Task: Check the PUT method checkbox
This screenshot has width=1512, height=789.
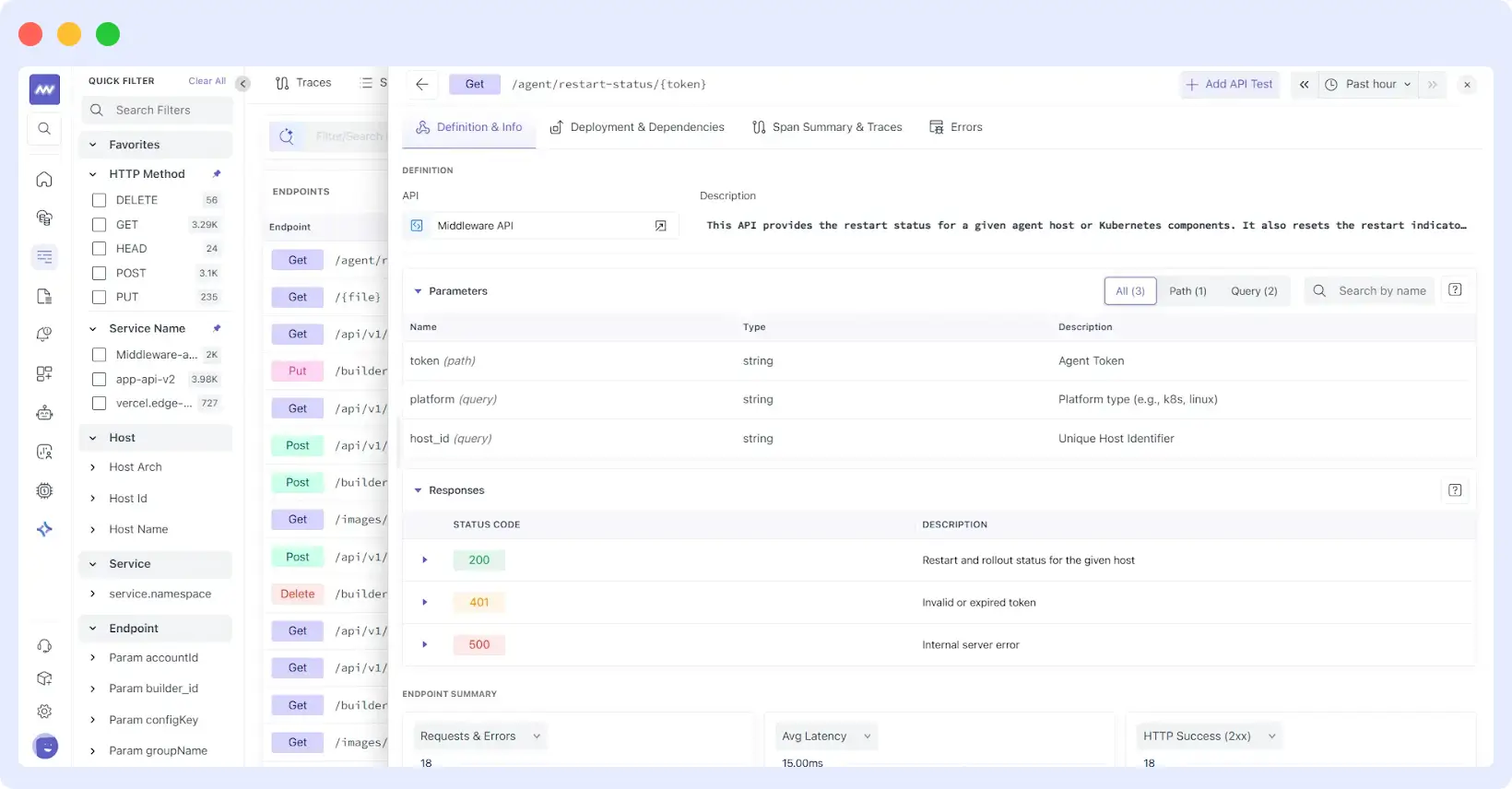Action: [x=100, y=297]
